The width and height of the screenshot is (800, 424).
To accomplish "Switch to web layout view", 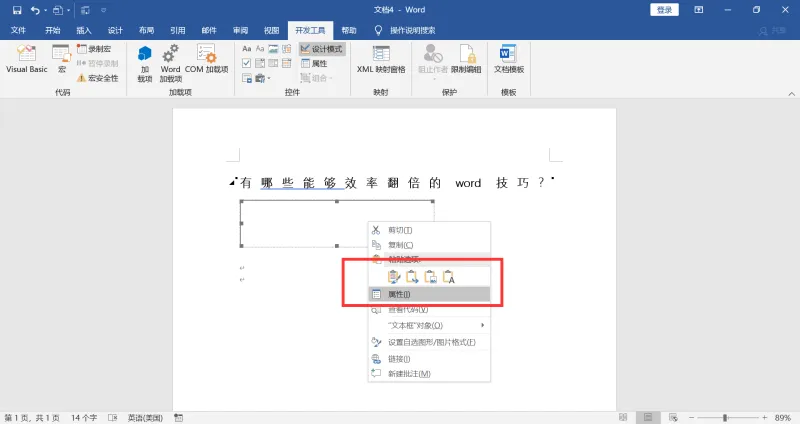I will (673, 417).
